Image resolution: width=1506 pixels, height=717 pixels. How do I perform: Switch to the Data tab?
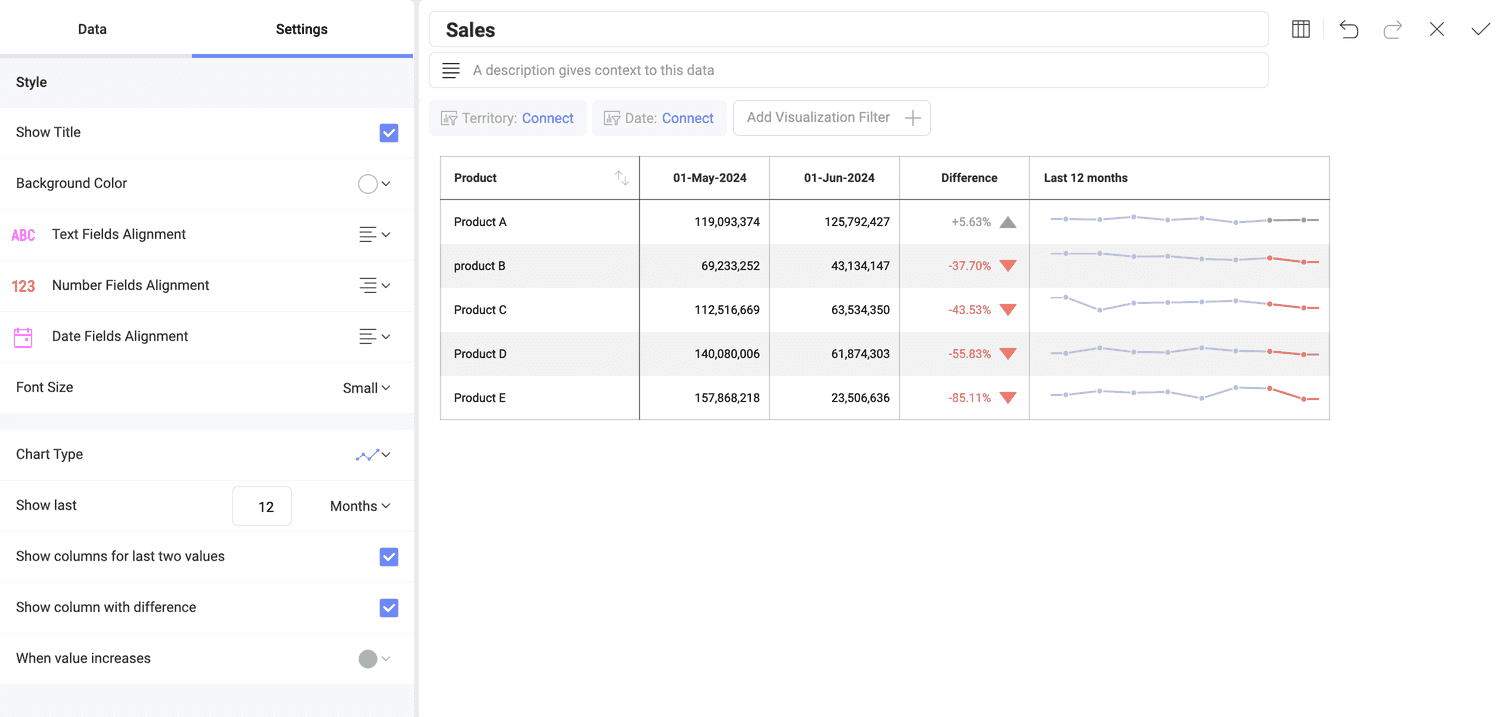pos(92,29)
